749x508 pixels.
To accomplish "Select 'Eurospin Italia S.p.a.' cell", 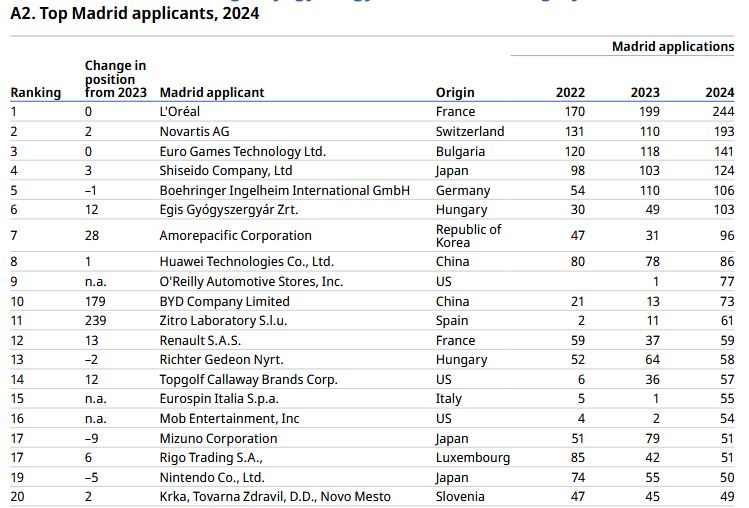I will tap(219, 399).
